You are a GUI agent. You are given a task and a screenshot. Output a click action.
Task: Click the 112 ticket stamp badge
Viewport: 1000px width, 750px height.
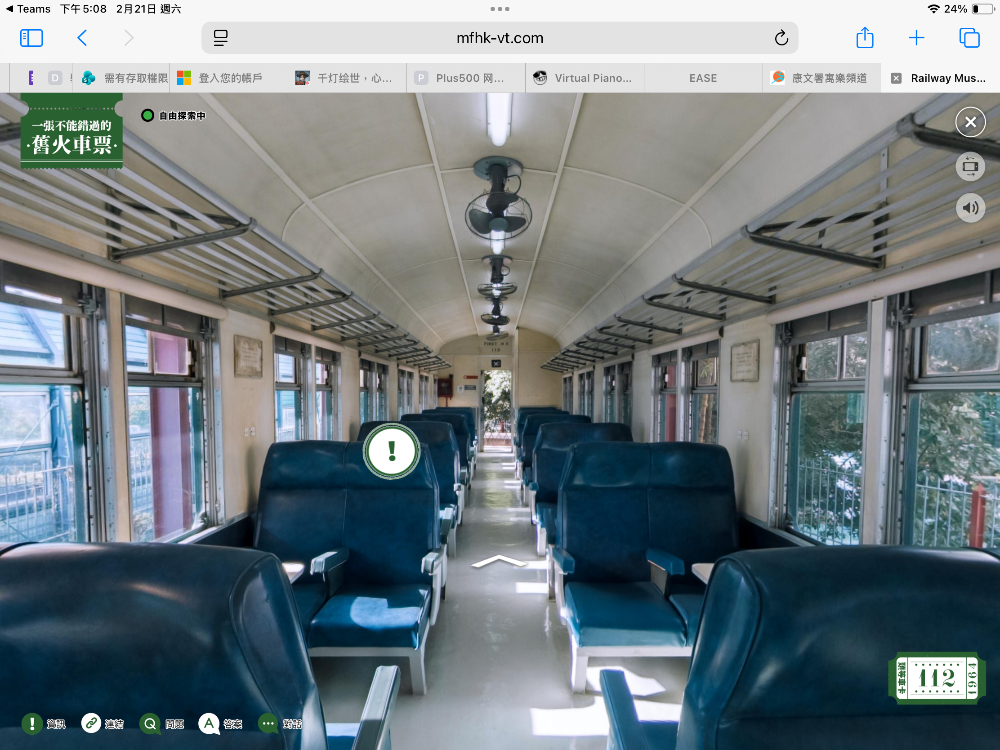936,678
